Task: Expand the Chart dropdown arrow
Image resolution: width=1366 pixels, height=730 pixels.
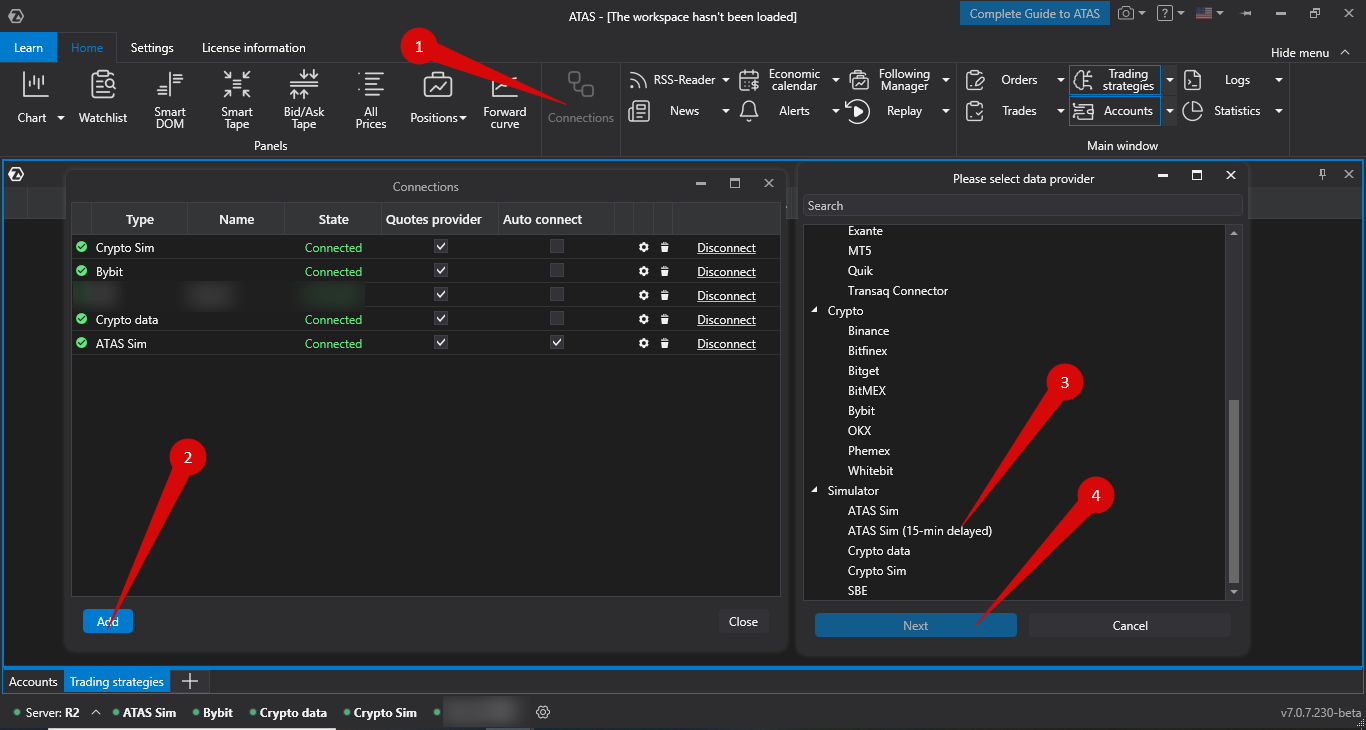Action: pyautogui.click(x=60, y=118)
